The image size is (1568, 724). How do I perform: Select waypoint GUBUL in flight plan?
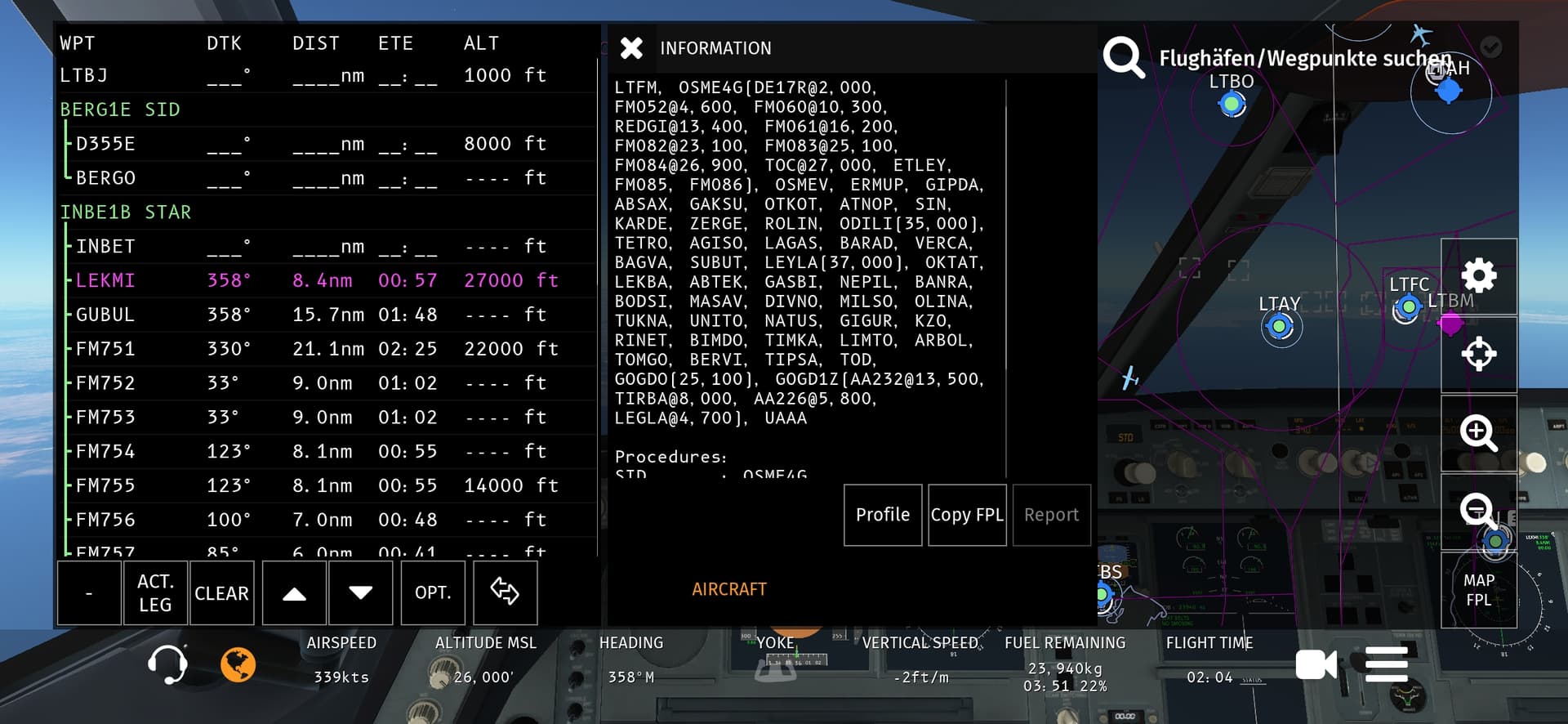(x=327, y=315)
